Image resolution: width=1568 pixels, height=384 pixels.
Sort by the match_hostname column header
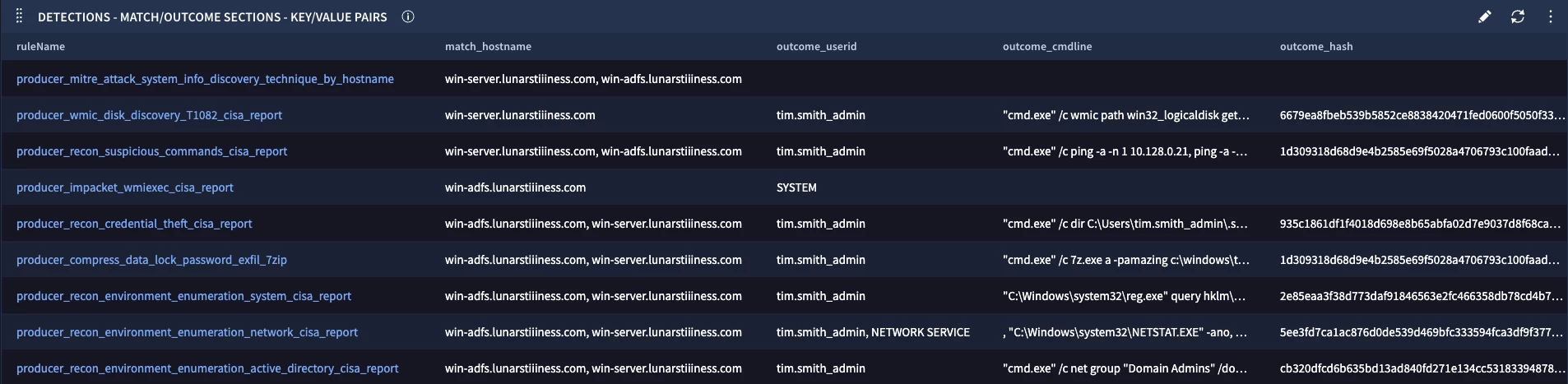[x=488, y=47]
